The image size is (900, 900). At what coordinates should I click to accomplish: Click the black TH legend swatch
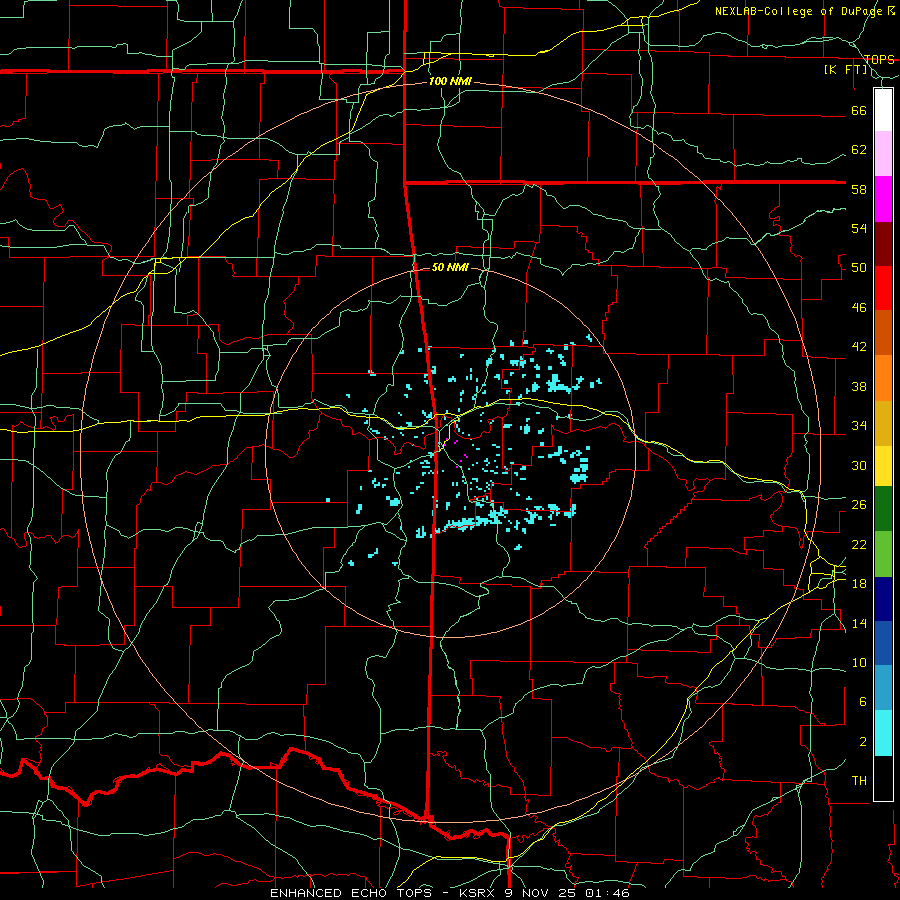point(883,778)
